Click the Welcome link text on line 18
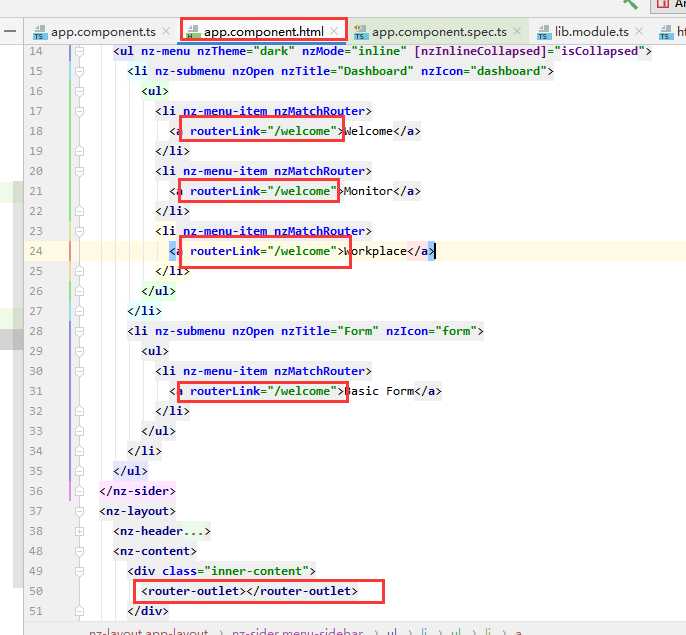The image size is (686, 635). tap(368, 131)
